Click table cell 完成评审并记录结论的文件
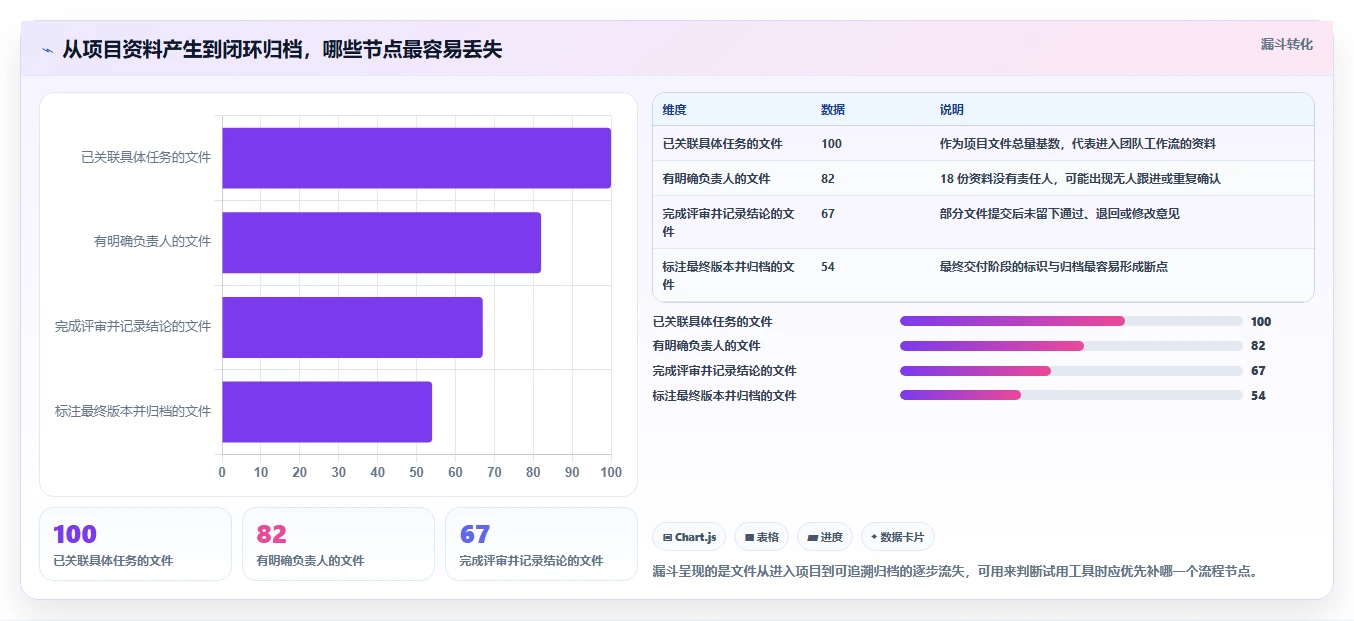1354x621 pixels. (729, 222)
